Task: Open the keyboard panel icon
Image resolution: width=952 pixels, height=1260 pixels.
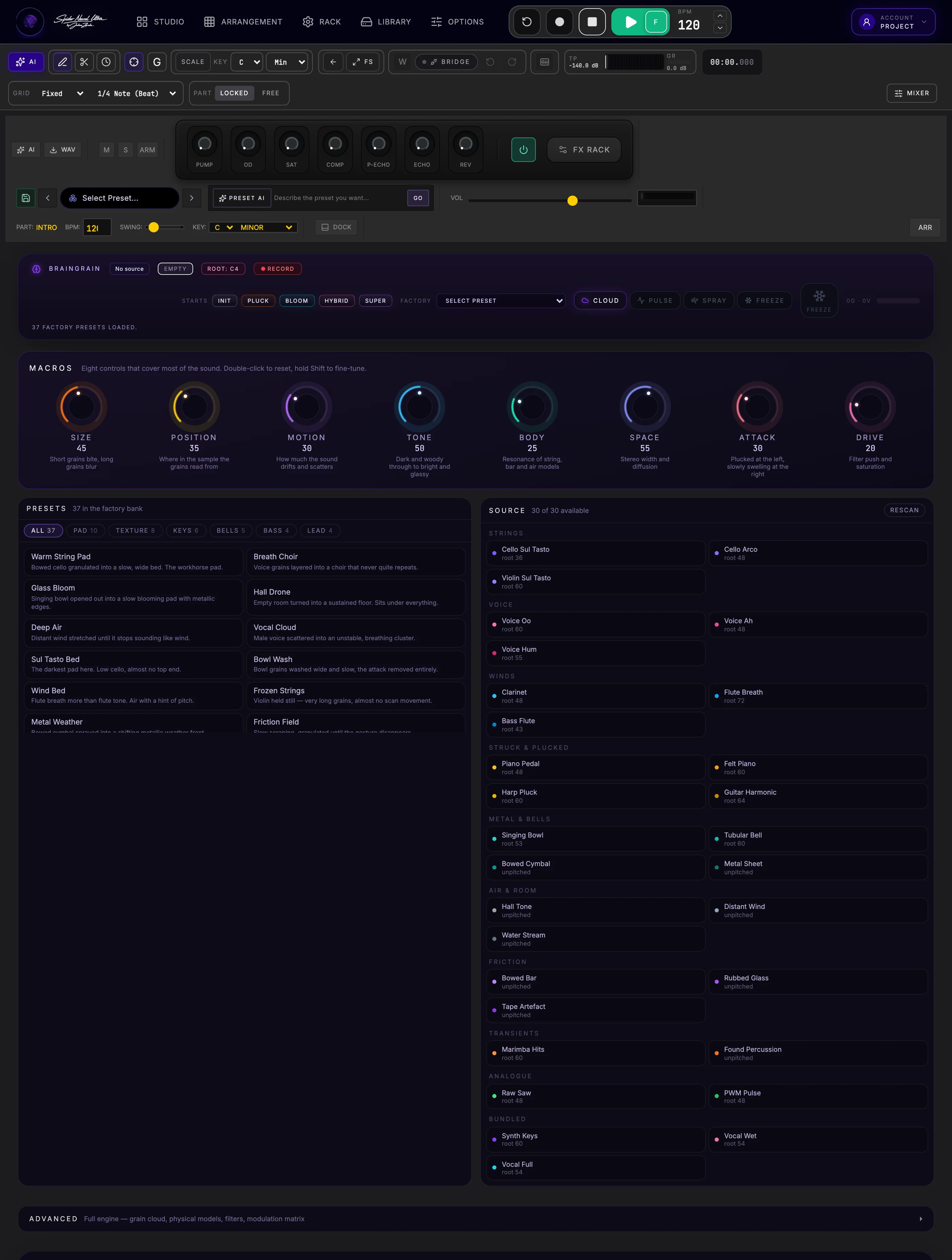Action: pos(545,62)
